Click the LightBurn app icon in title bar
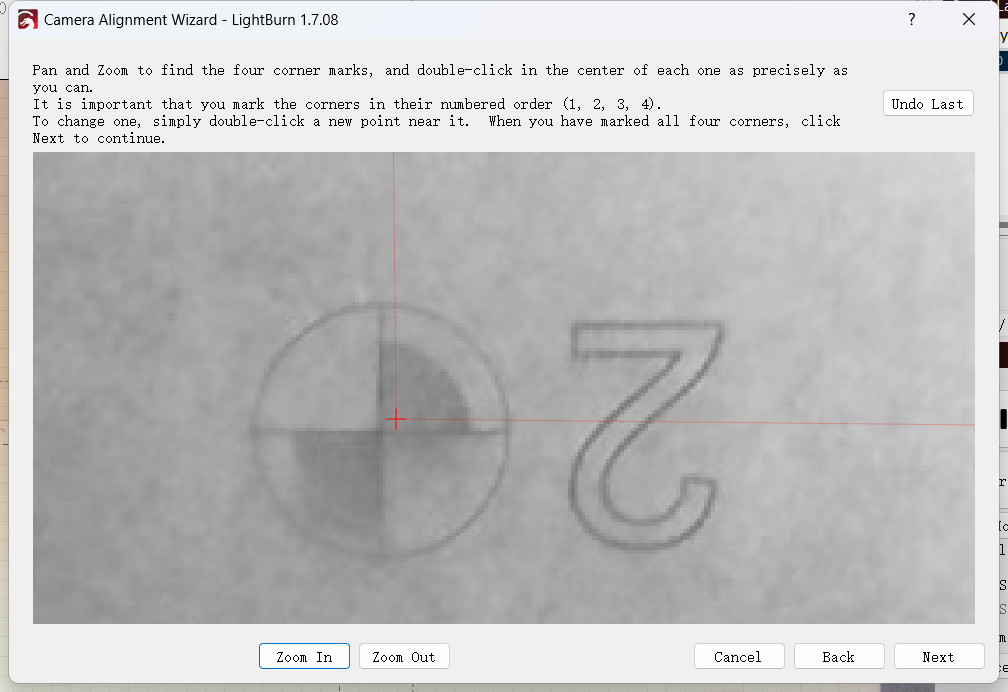 coord(28,19)
